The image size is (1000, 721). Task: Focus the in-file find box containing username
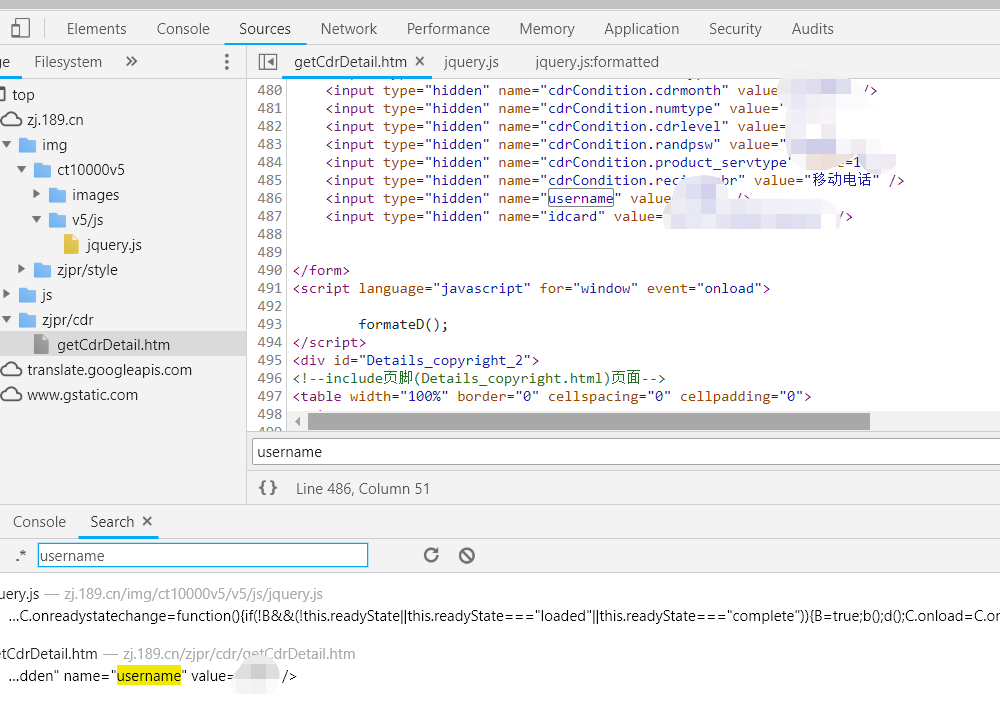pos(626,452)
